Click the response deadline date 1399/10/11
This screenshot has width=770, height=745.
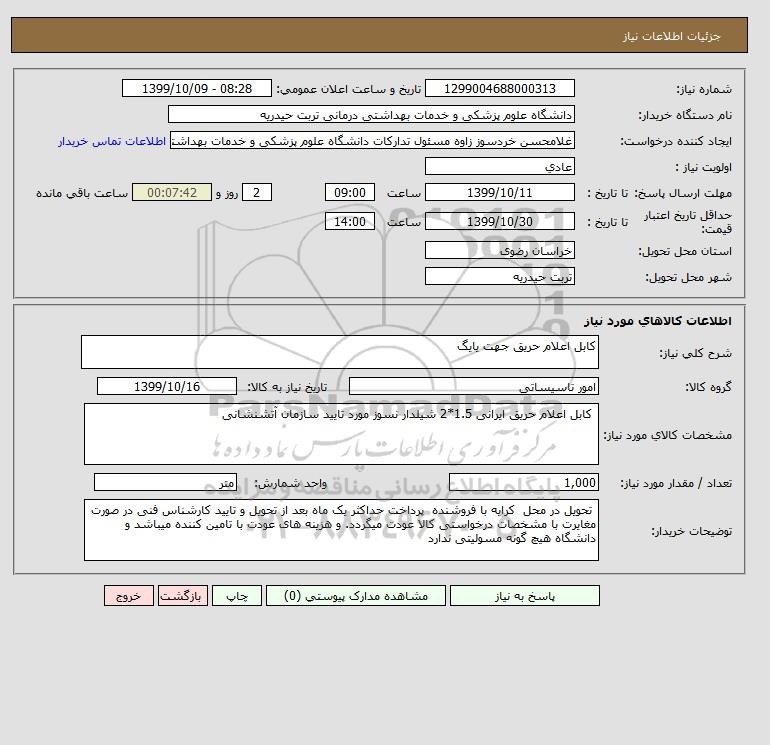[x=499, y=193]
